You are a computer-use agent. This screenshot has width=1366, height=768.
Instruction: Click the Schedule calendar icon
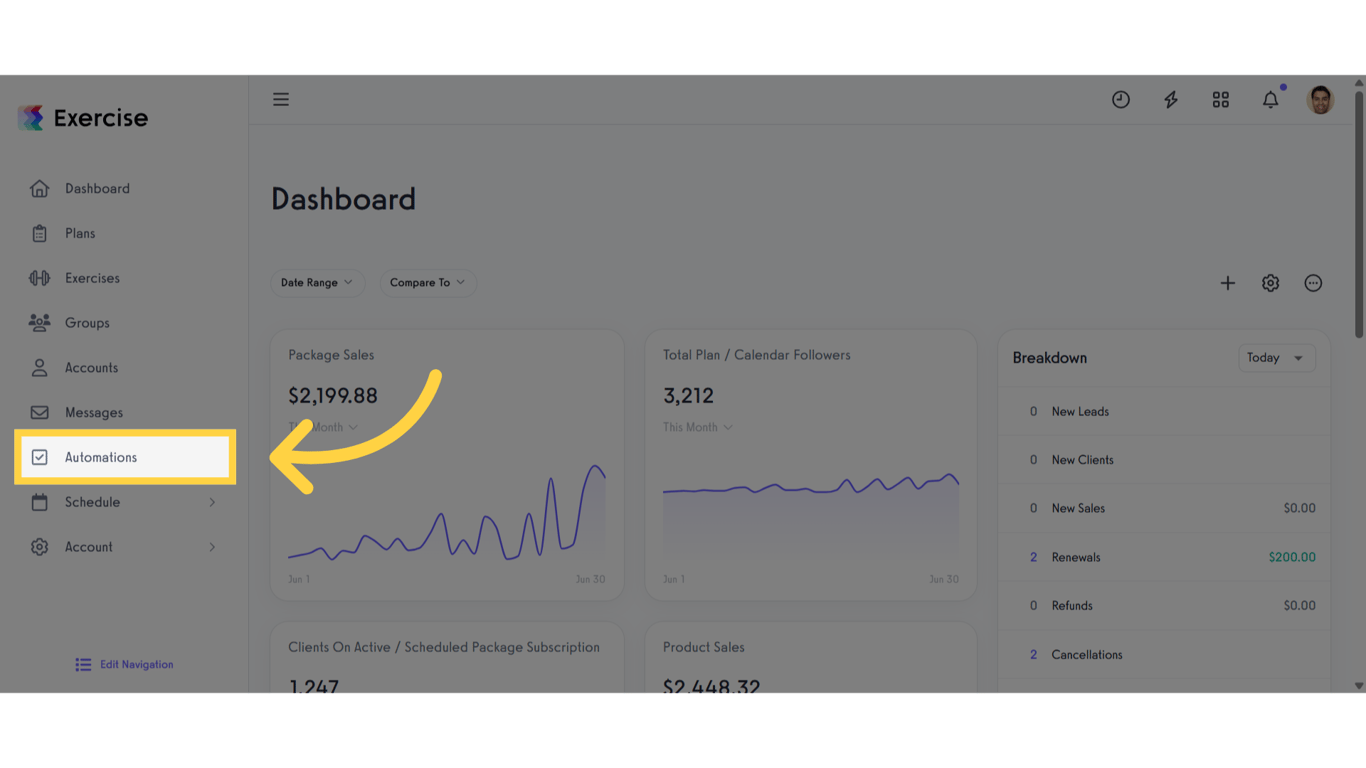[x=39, y=502]
